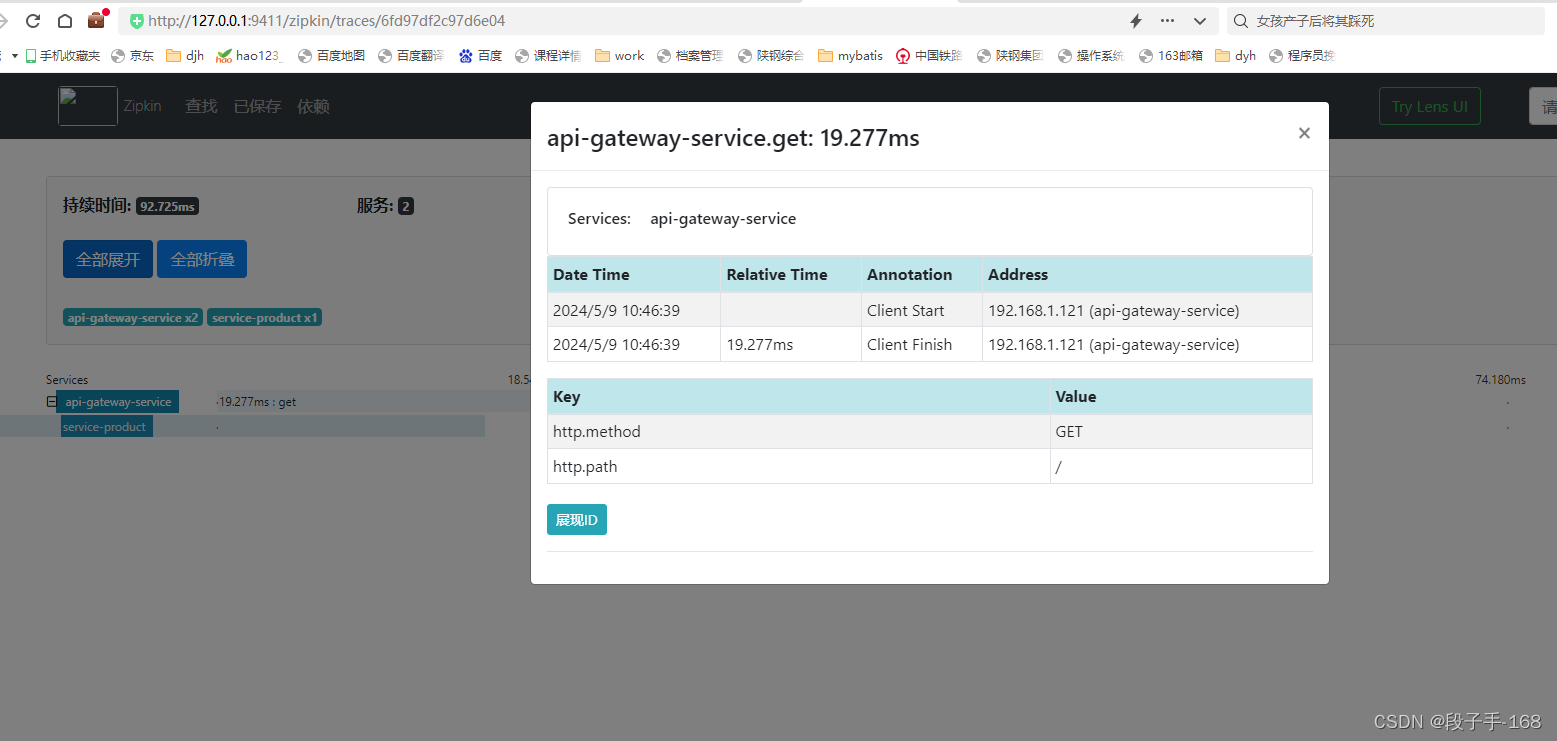Click the search magnifier icon
The width and height of the screenshot is (1557, 741).
[1241, 21]
